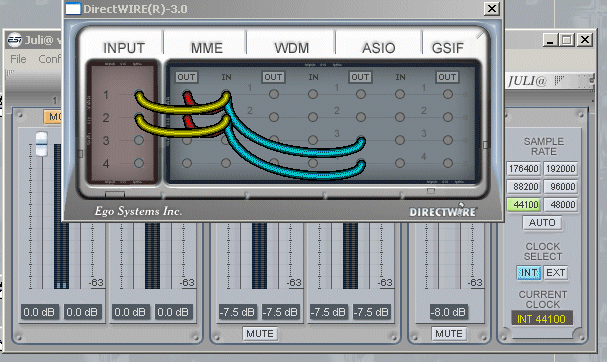Select the MME IN port in row 3

[226, 140]
